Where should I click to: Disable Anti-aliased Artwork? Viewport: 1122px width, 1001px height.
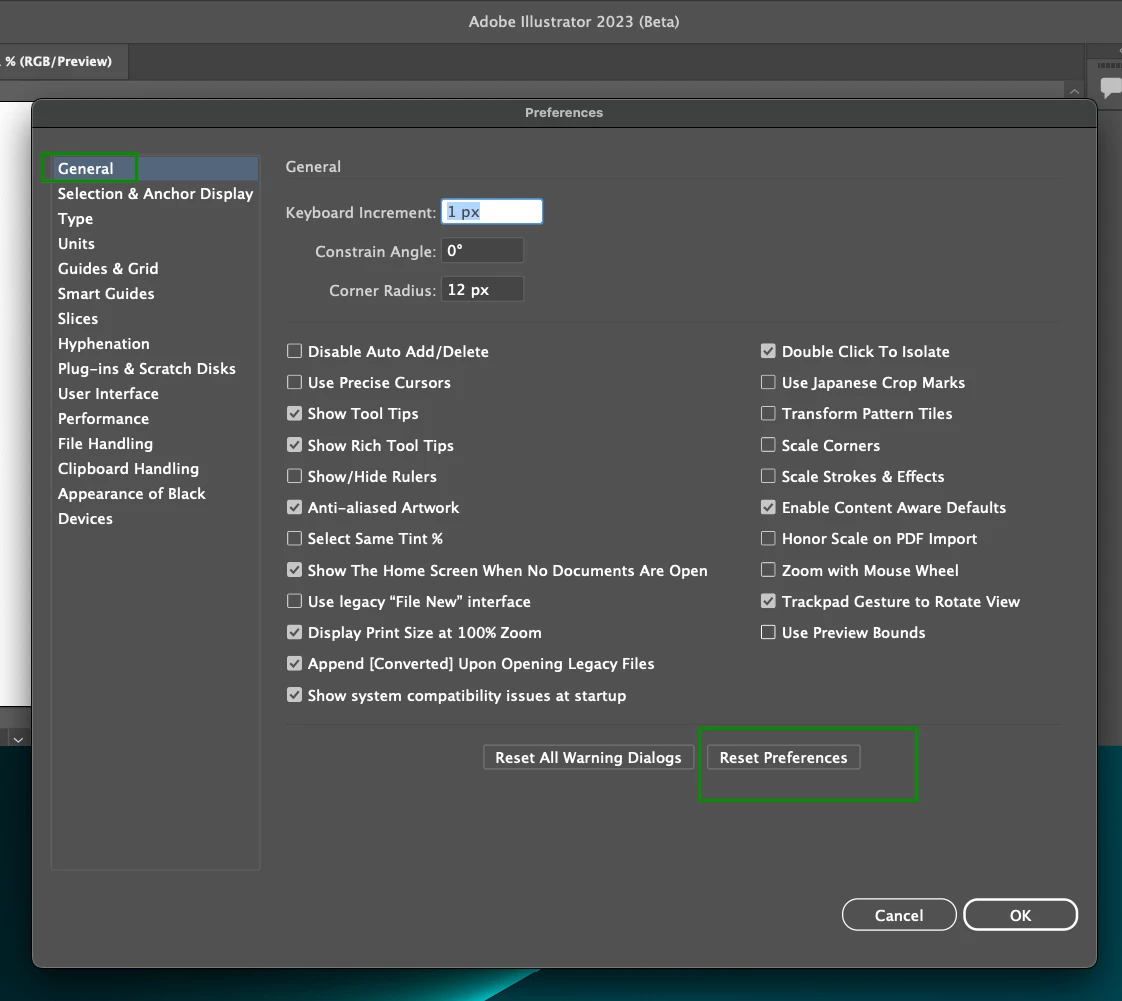(294, 507)
